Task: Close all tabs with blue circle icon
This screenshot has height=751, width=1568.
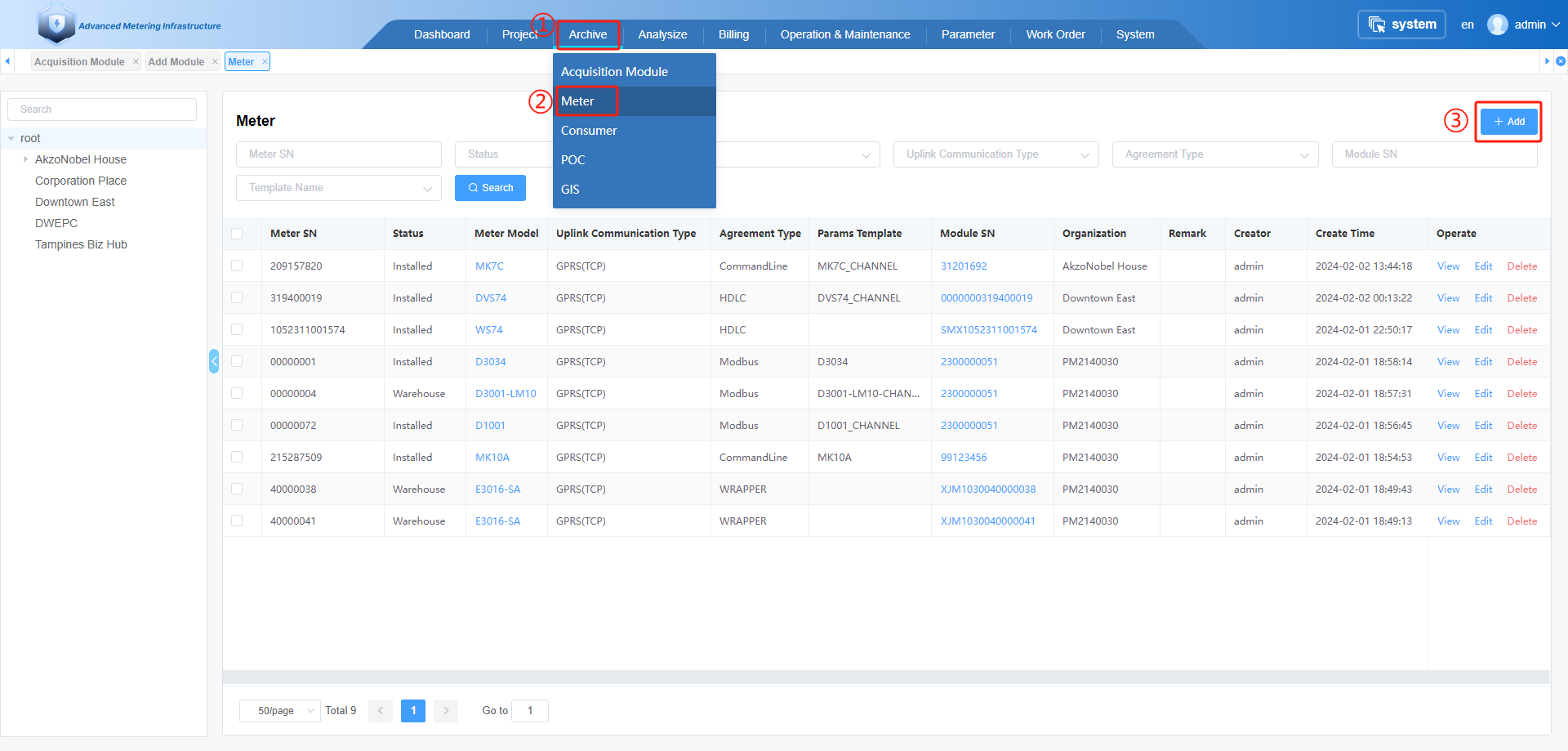Action: pyautogui.click(x=1561, y=61)
